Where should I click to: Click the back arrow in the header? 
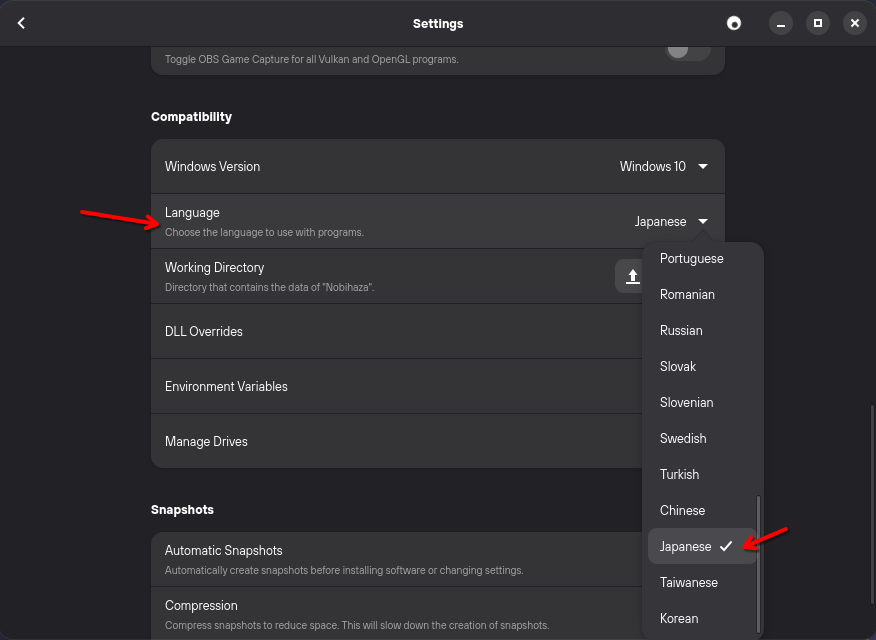(21, 23)
